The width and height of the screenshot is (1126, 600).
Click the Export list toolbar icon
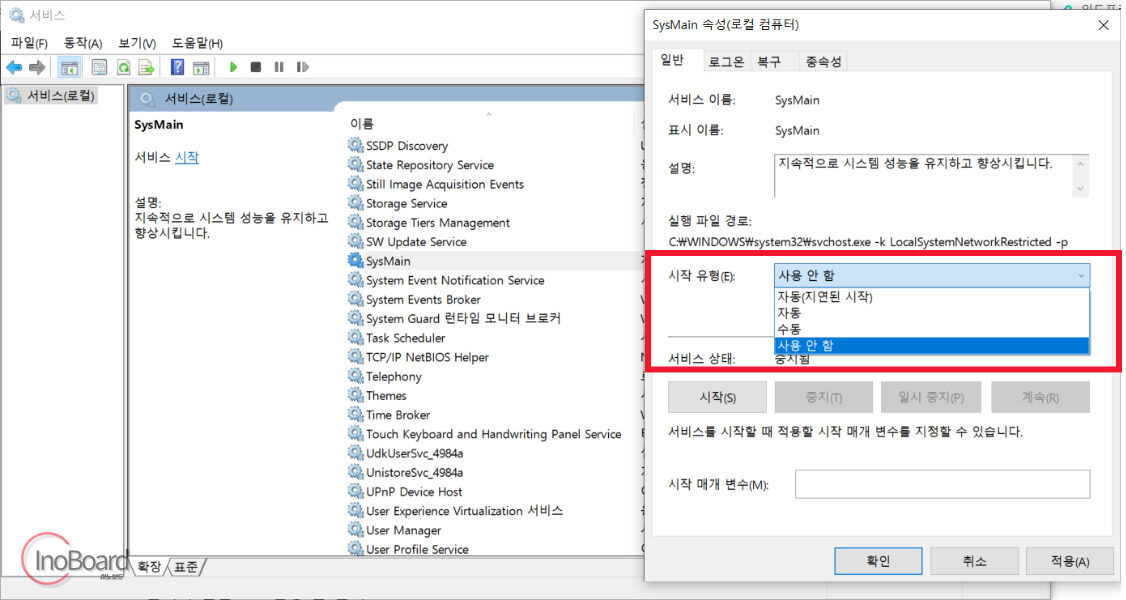coord(146,67)
